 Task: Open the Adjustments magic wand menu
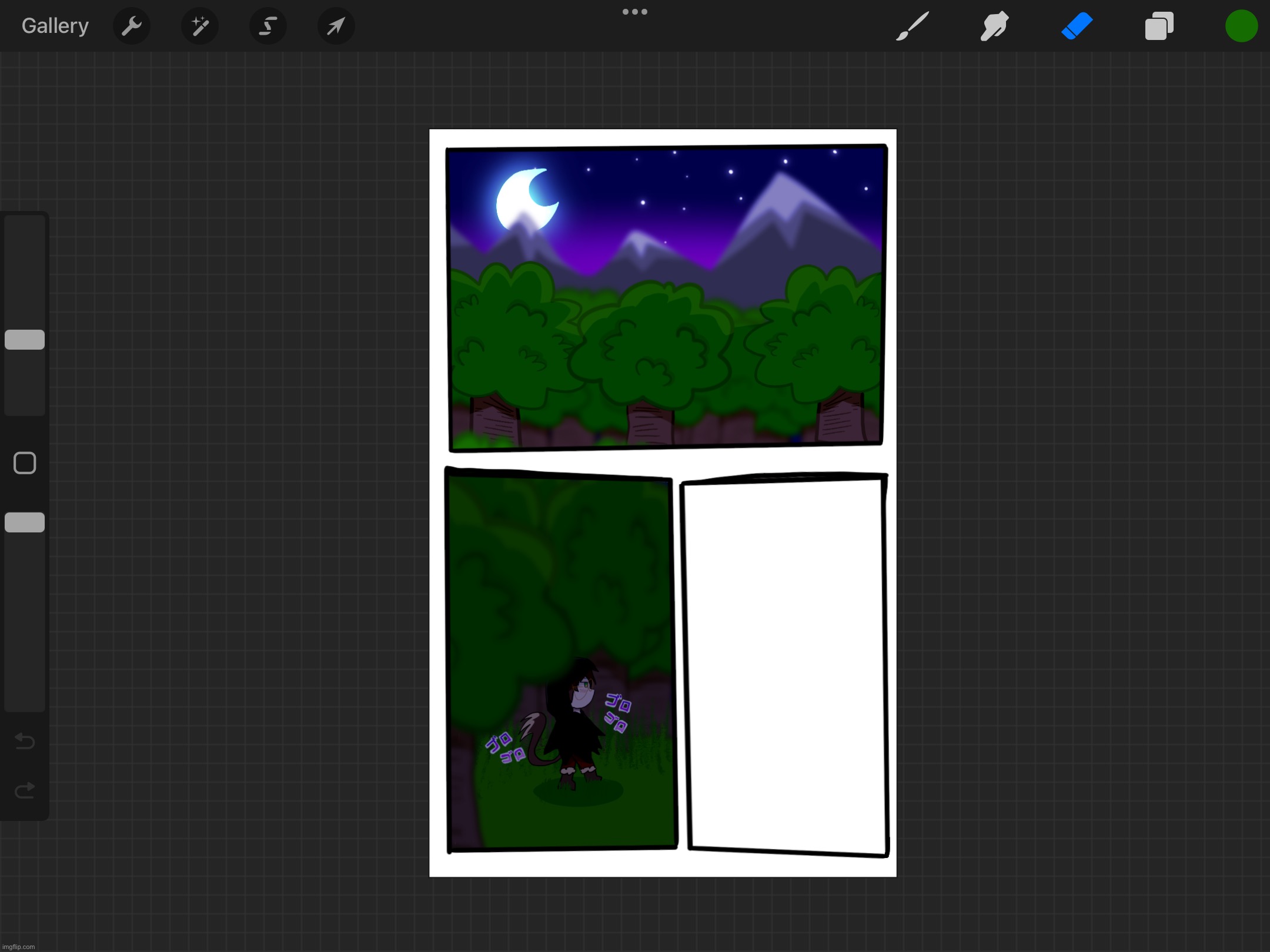[x=199, y=26]
